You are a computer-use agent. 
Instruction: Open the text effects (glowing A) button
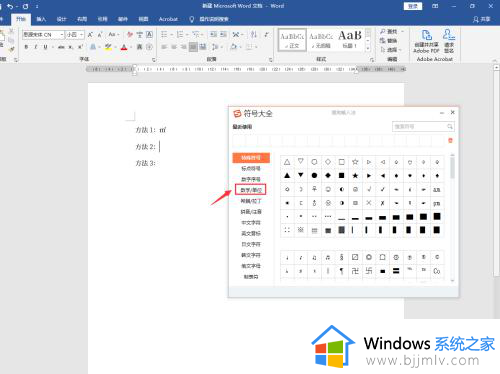[x=94, y=47]
